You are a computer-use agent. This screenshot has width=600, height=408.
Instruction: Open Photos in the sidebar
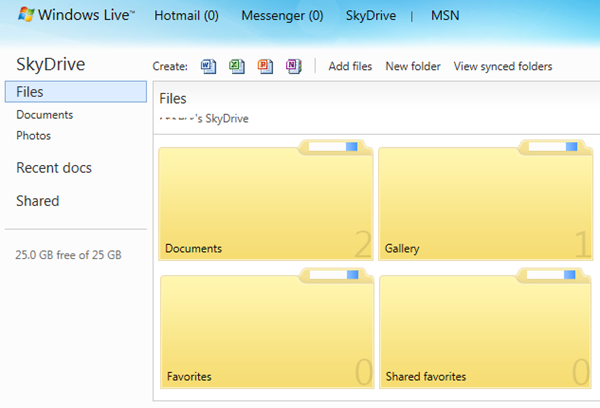33,135
